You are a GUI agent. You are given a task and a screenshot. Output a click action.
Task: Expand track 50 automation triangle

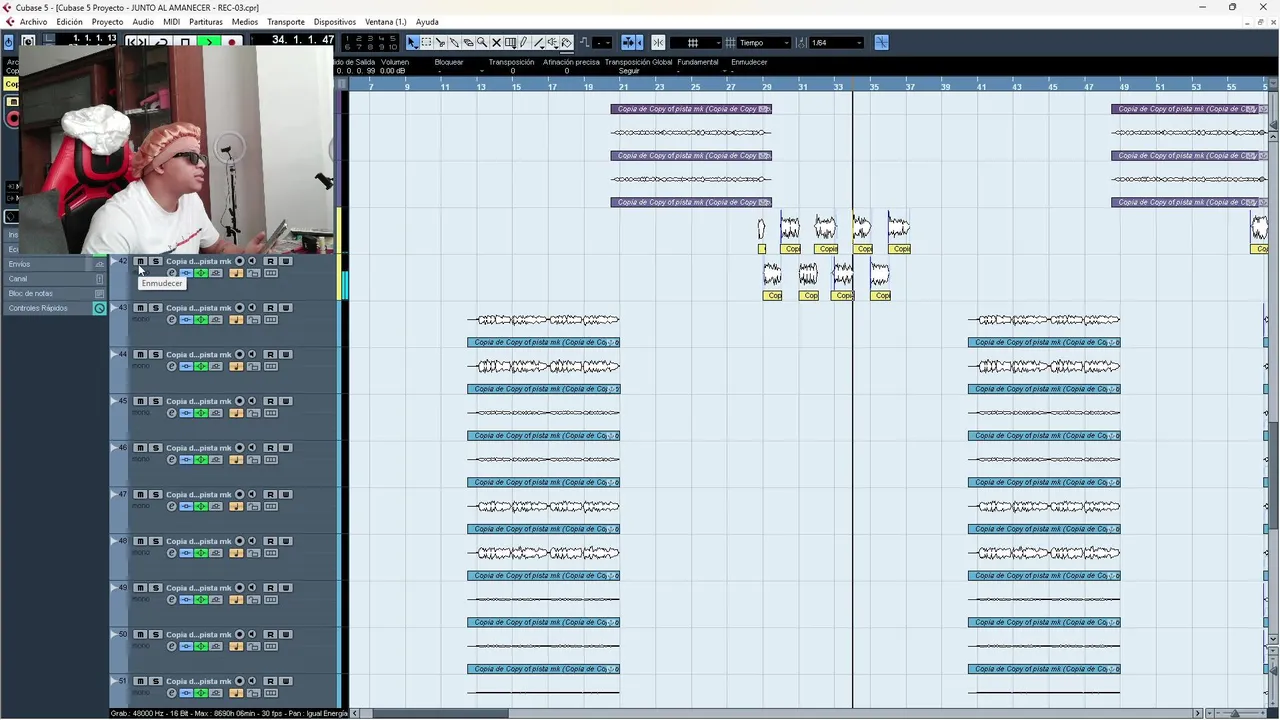pos(114,634)
